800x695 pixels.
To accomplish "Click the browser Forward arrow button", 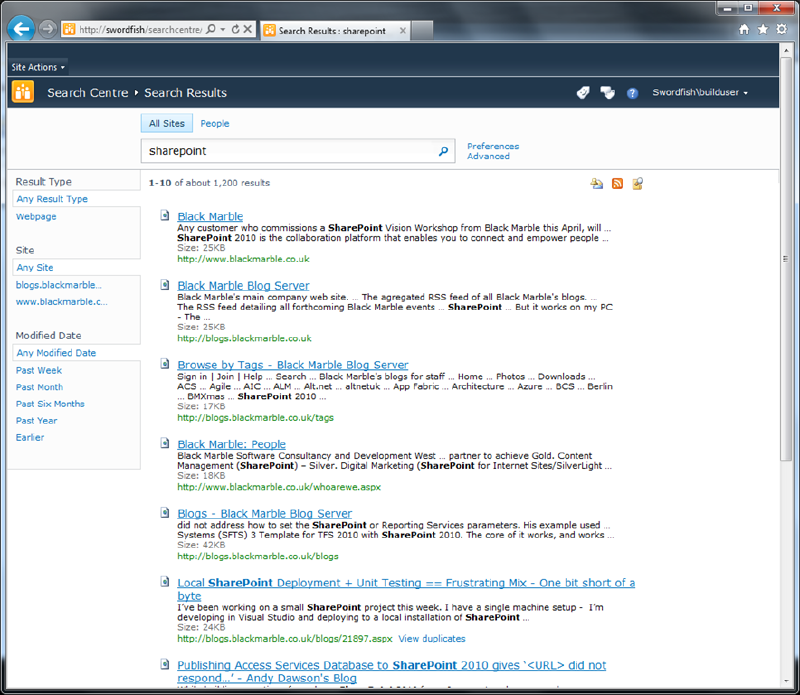I will [x=47, y=29].
